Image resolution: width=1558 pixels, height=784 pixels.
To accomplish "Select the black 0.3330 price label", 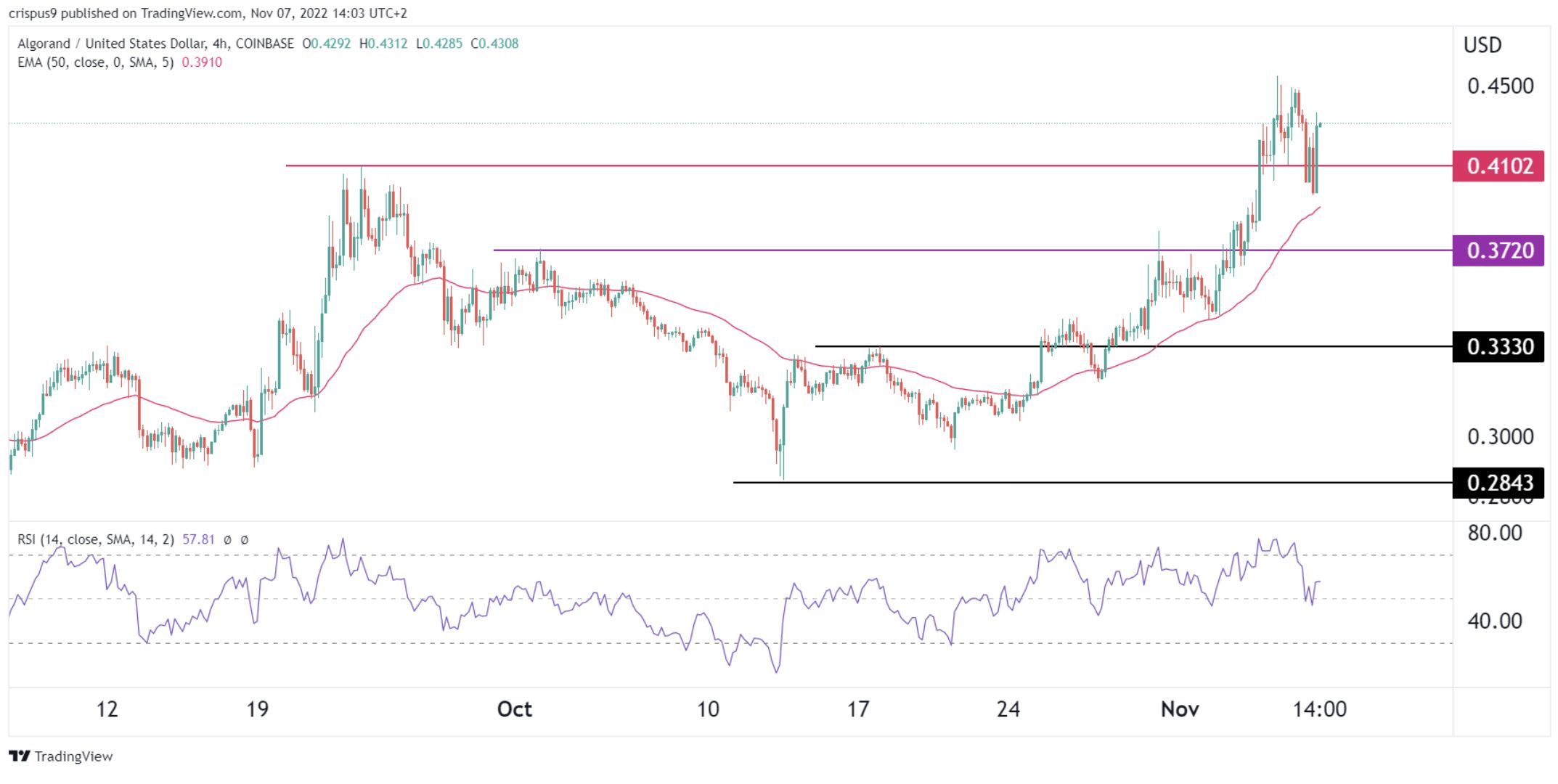I will point(1498,346).
